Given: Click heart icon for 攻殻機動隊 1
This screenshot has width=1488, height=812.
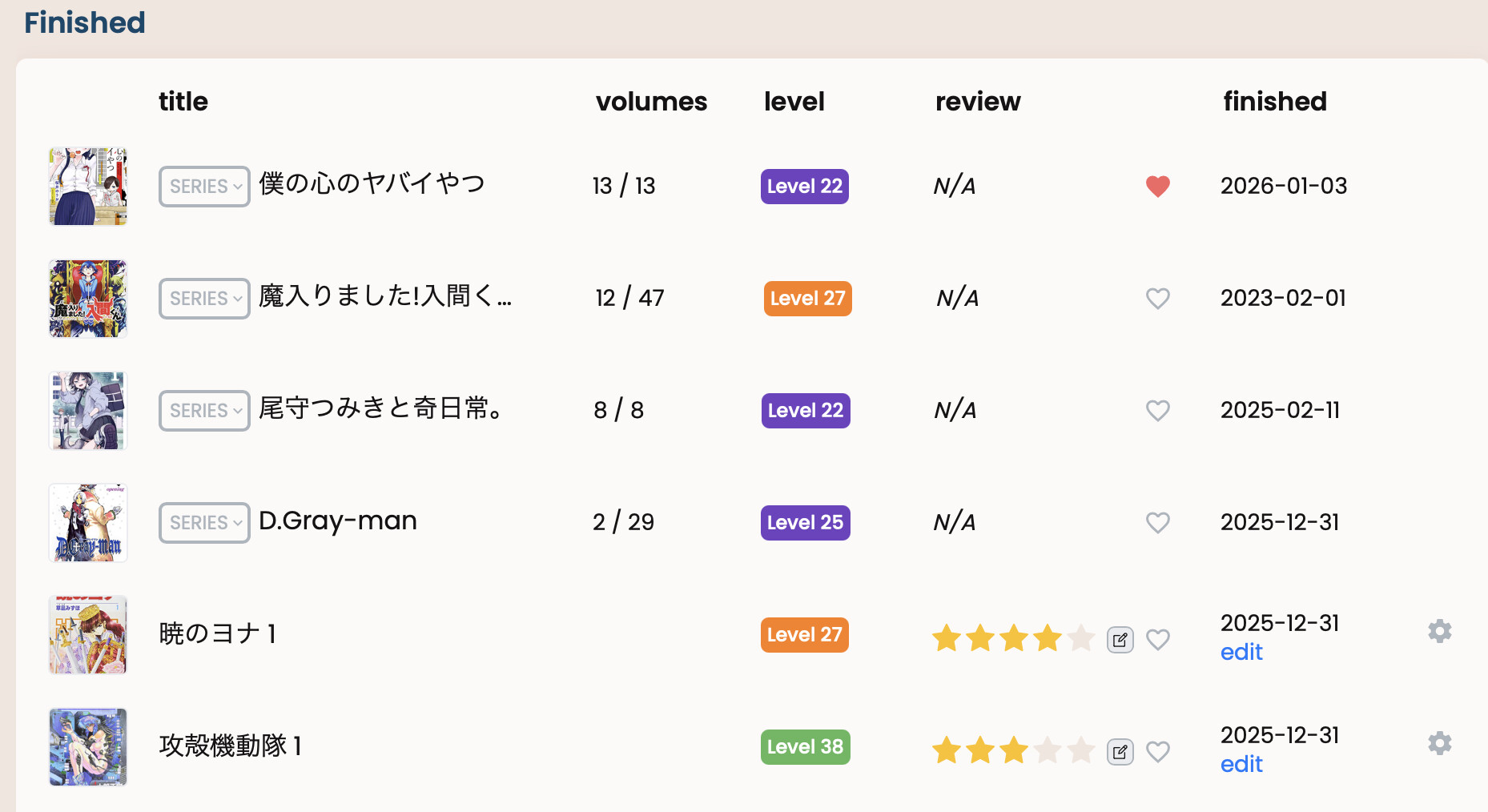Looking at the screenshot, I should coord(1157,752).
